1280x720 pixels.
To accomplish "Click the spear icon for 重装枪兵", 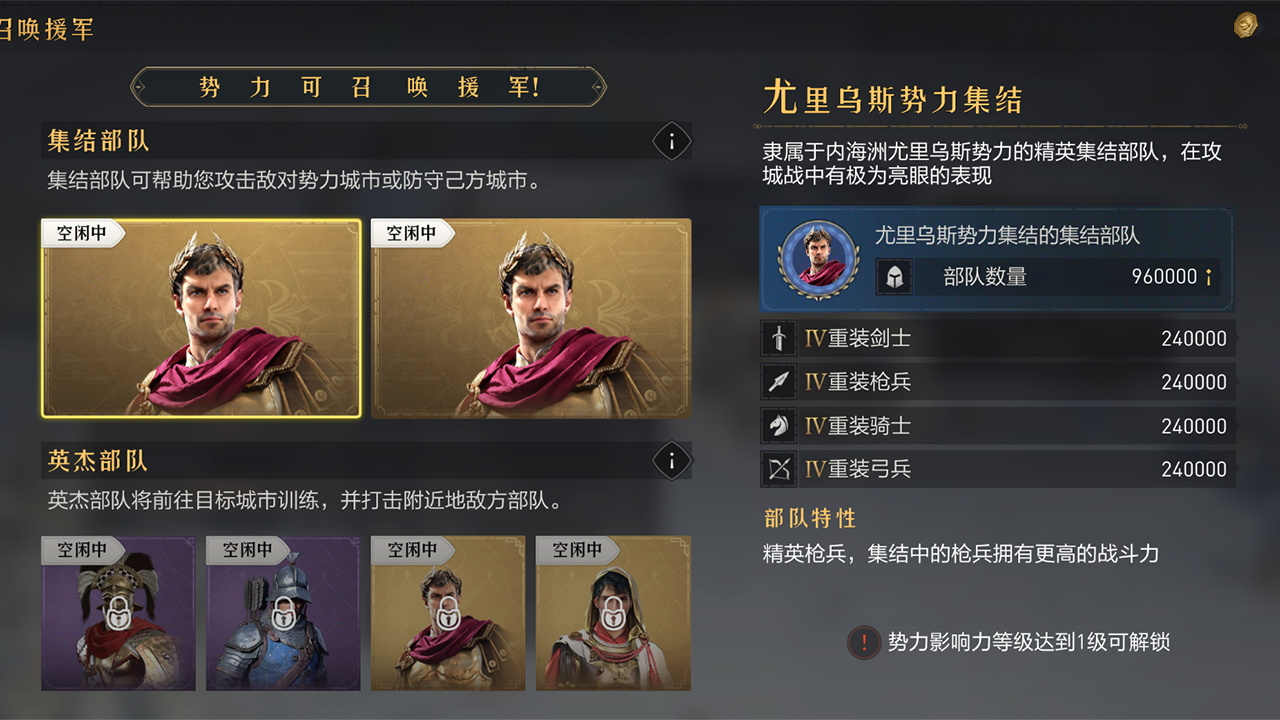I will coord(778,382).
